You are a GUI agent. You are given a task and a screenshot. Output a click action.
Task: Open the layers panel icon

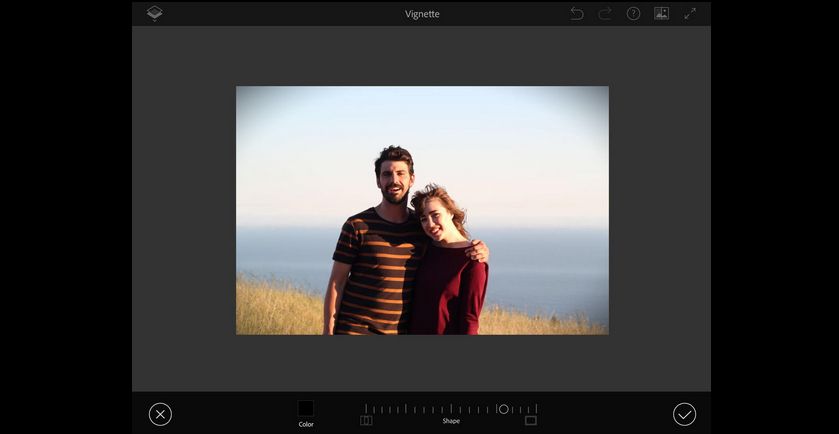tap(155, 13)
